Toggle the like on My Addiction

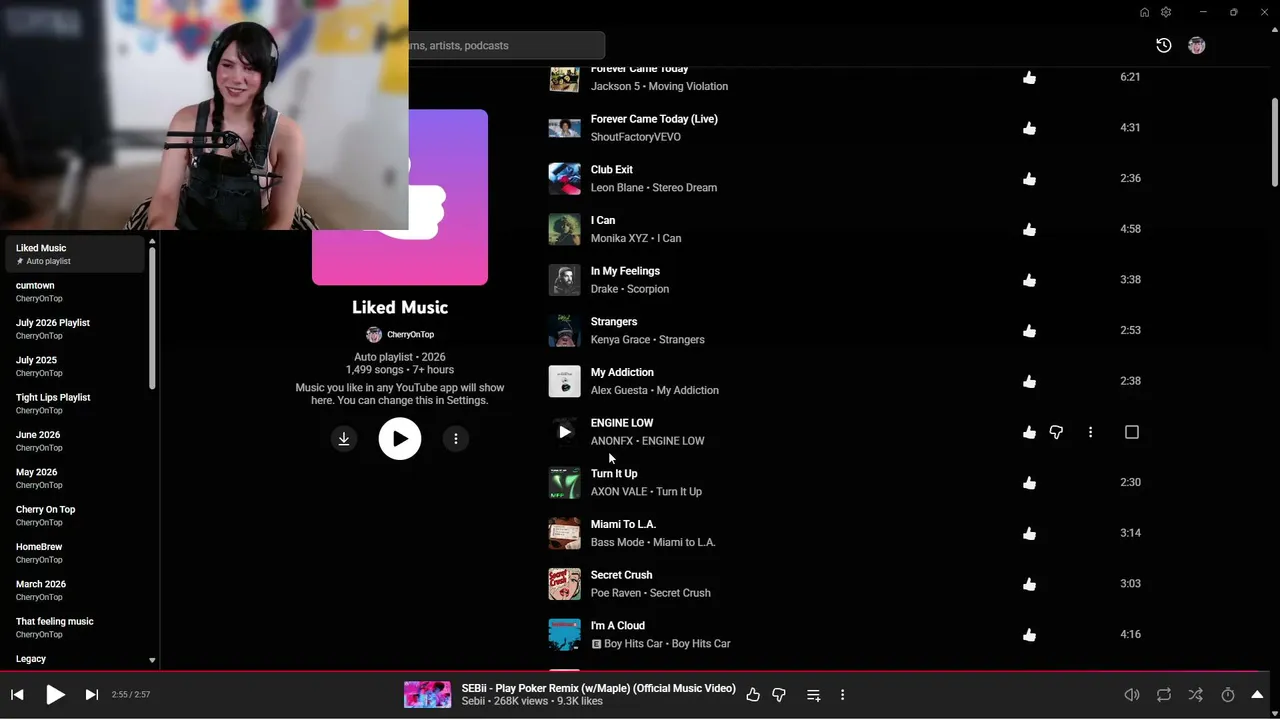1029,381
